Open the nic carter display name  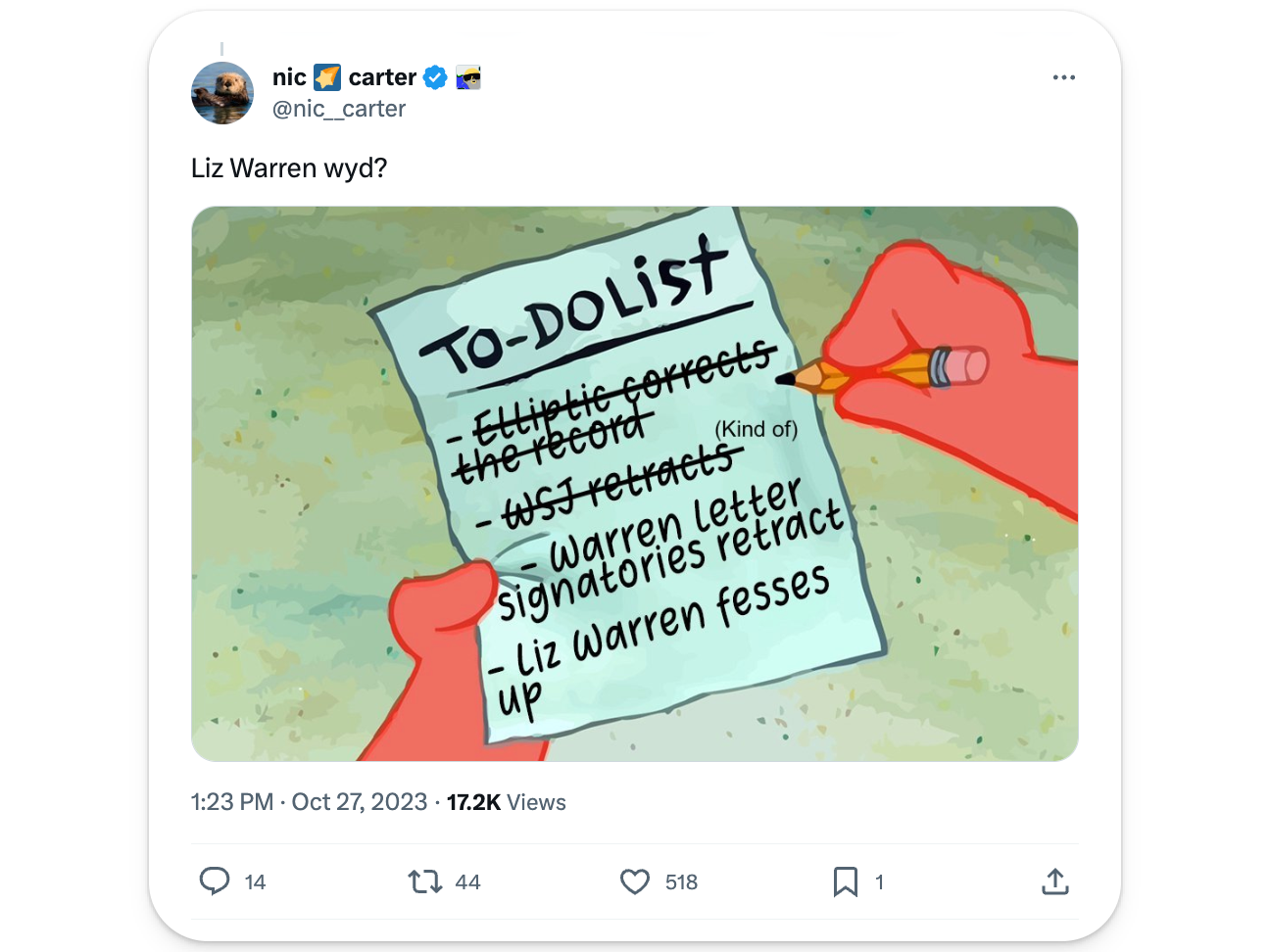tap(344, 77)
